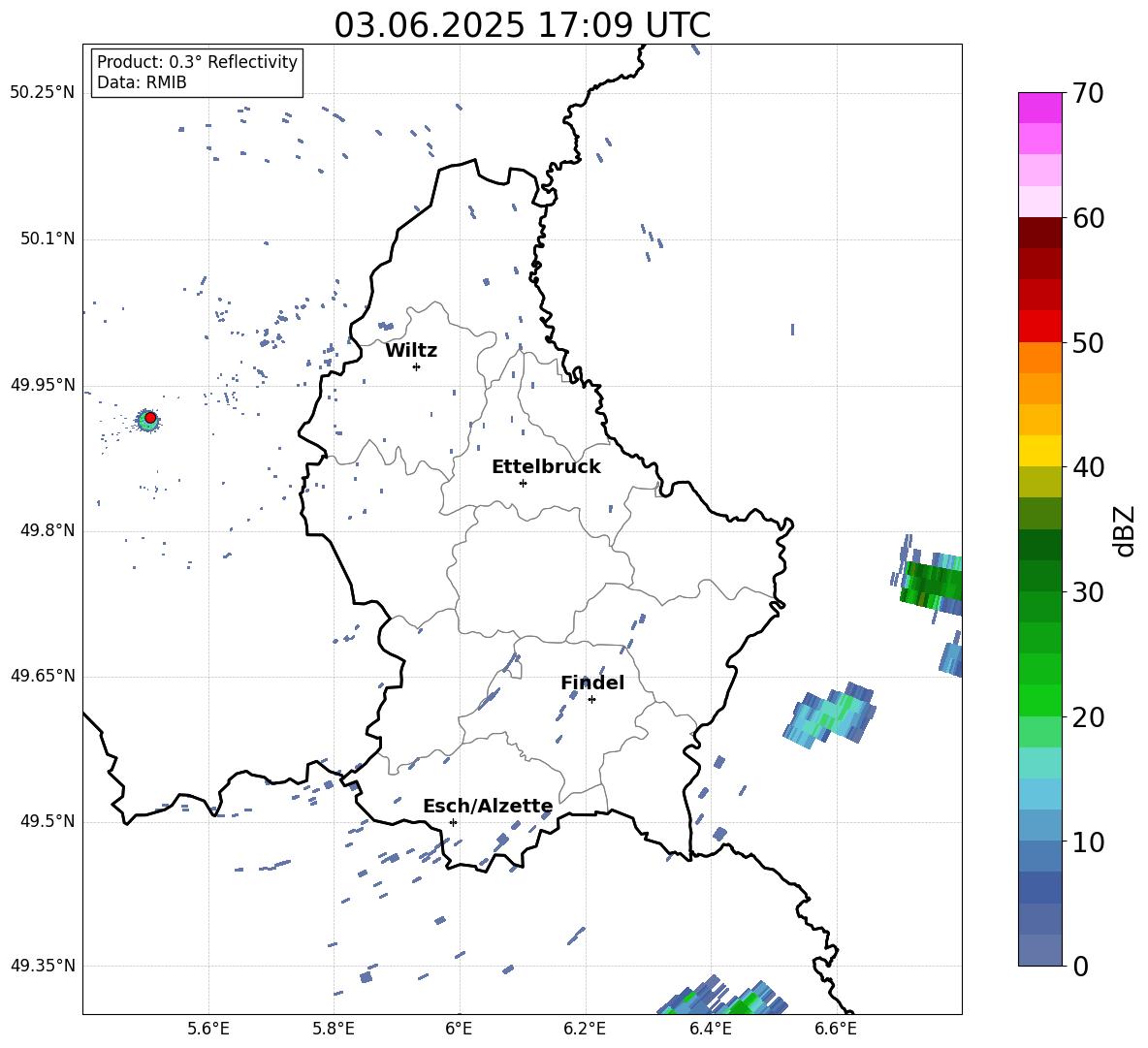This screenshot has width=1148, height=1048.
Task: Click the colorbar value 10
Action: (x=1088, y=842)
